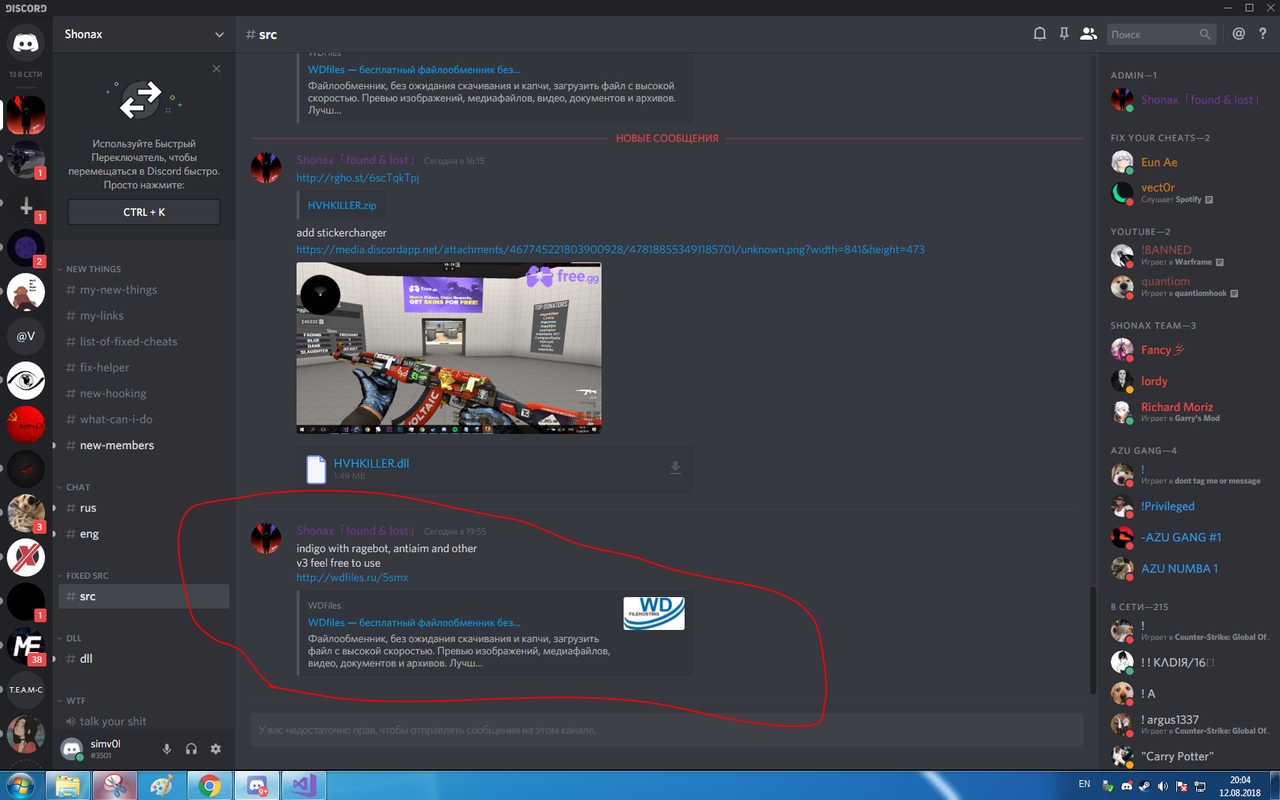Screen dimensions: 1280x800
Task: Toggle the member list panel
Action: 1088,34
